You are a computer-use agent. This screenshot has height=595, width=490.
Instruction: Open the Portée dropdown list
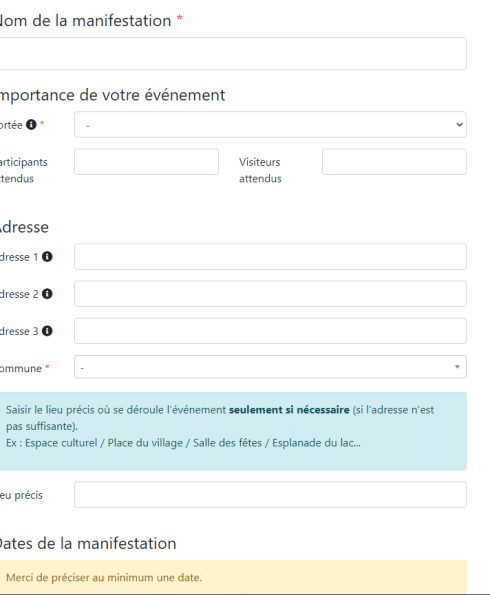click(x=270, y=124)
